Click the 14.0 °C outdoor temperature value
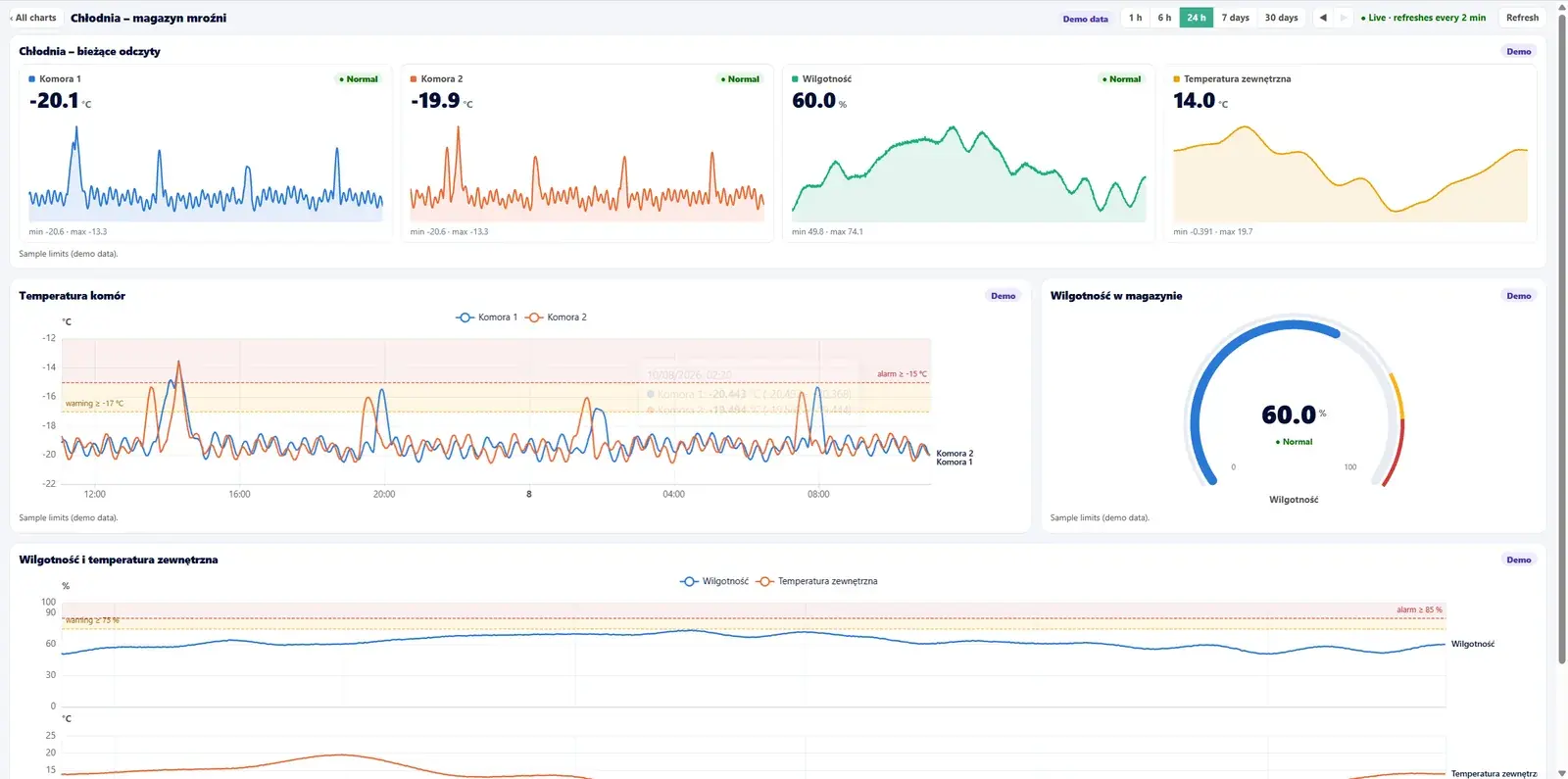 pos(1200,101)
